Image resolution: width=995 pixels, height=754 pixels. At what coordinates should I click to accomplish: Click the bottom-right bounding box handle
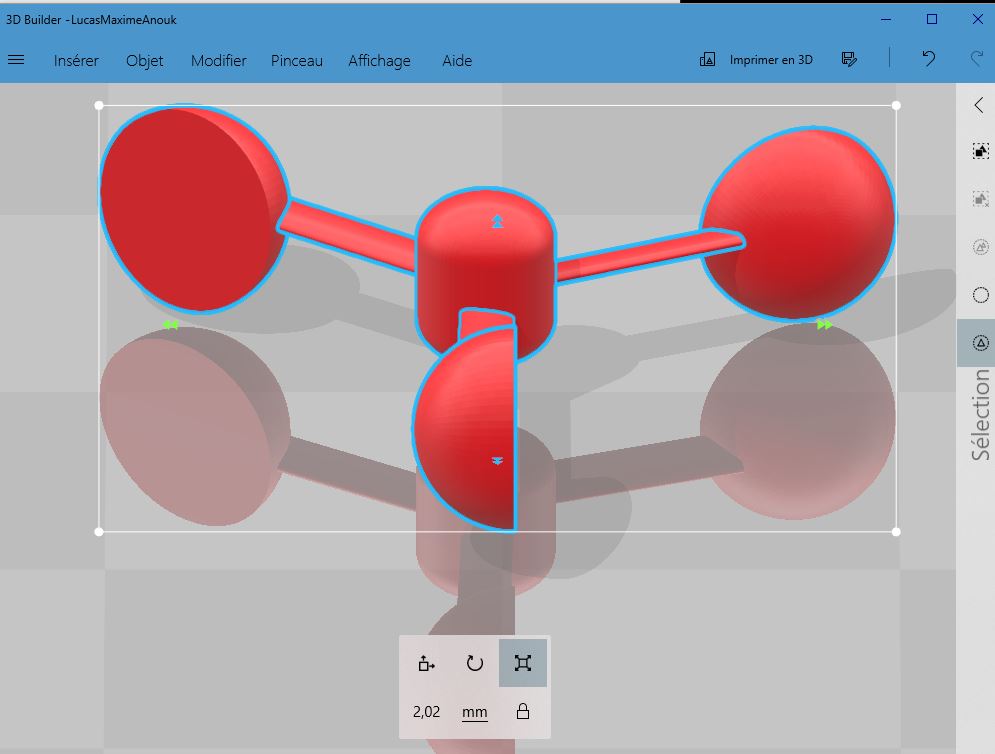pos(896,532)
